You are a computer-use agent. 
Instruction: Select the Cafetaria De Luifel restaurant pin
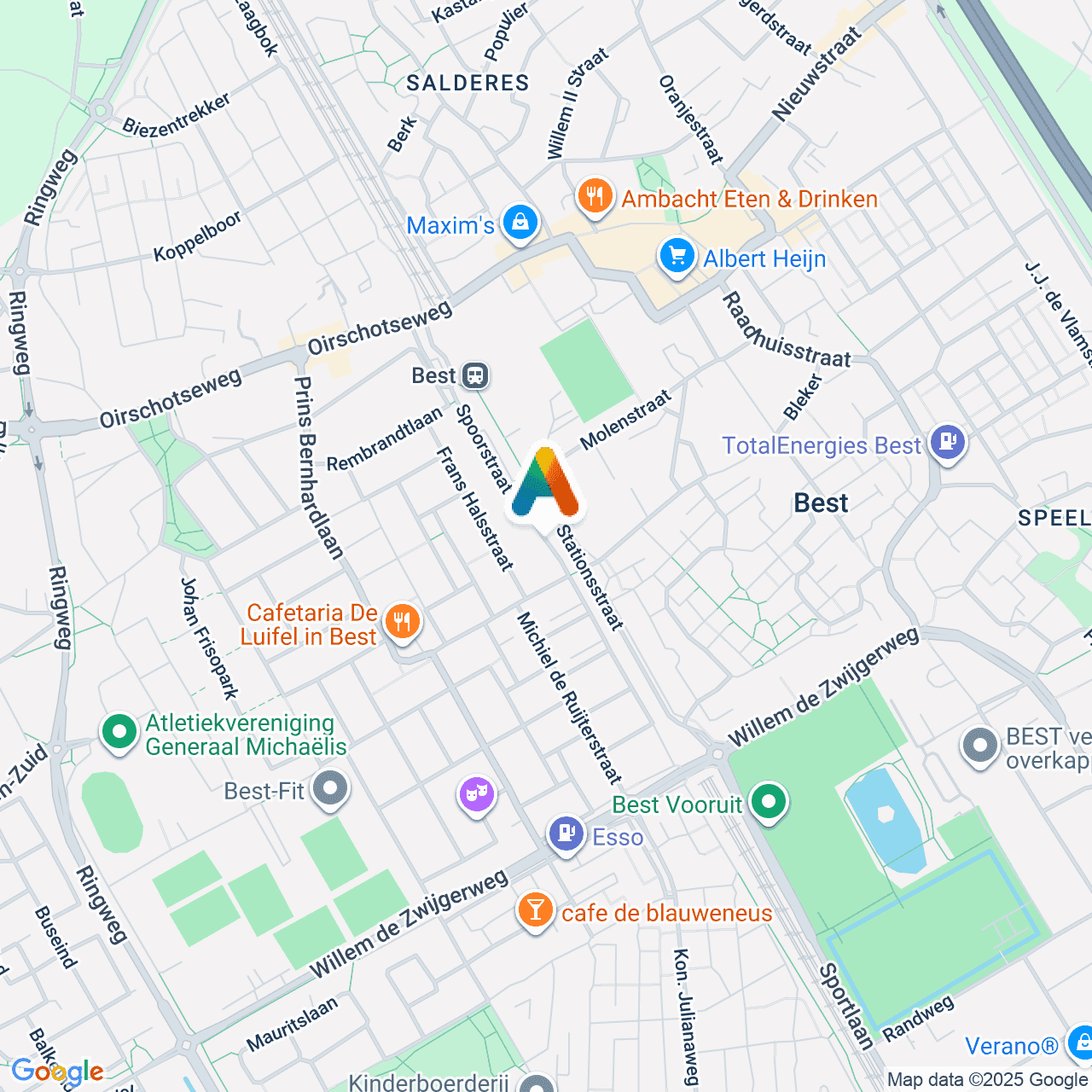click(x=402, y=622)
